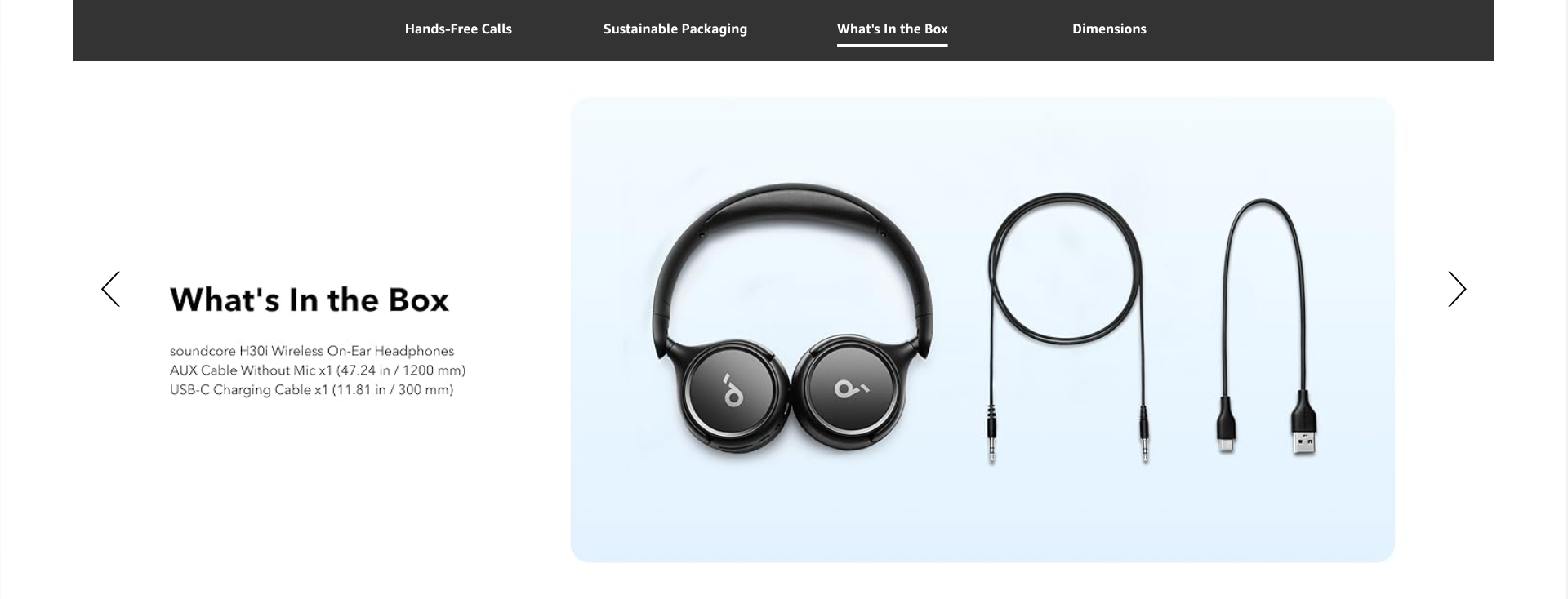Click the soundcore H30i headphones text line
The height and width of the screenshot is (599, 1568).
(312, 351)
